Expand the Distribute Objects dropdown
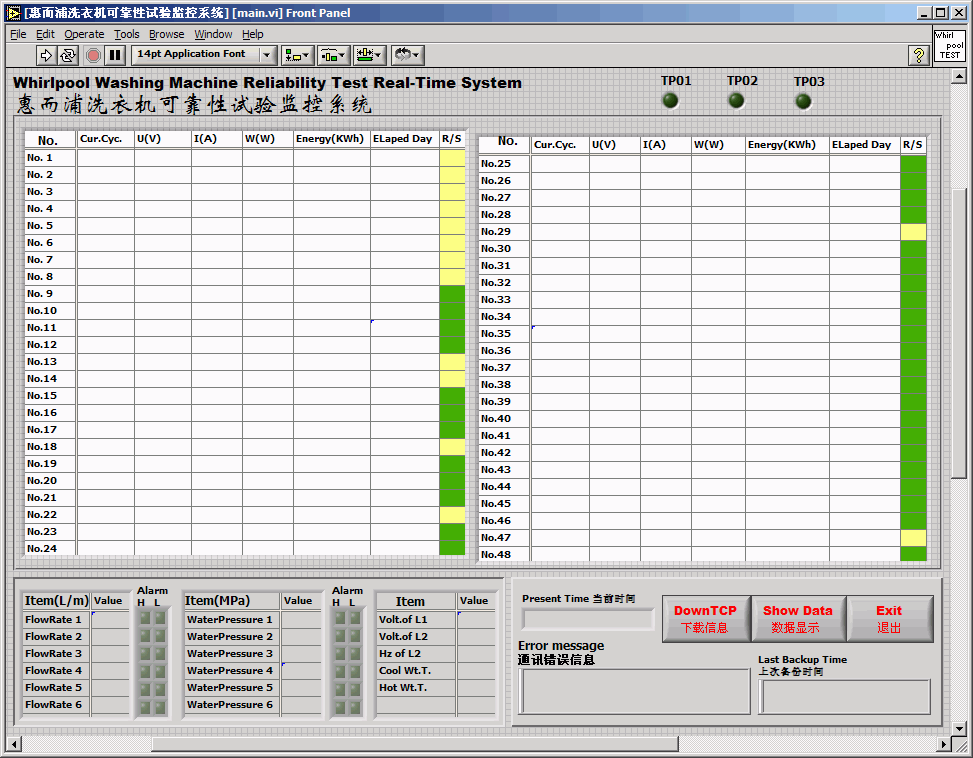 (x=333, y=55)
